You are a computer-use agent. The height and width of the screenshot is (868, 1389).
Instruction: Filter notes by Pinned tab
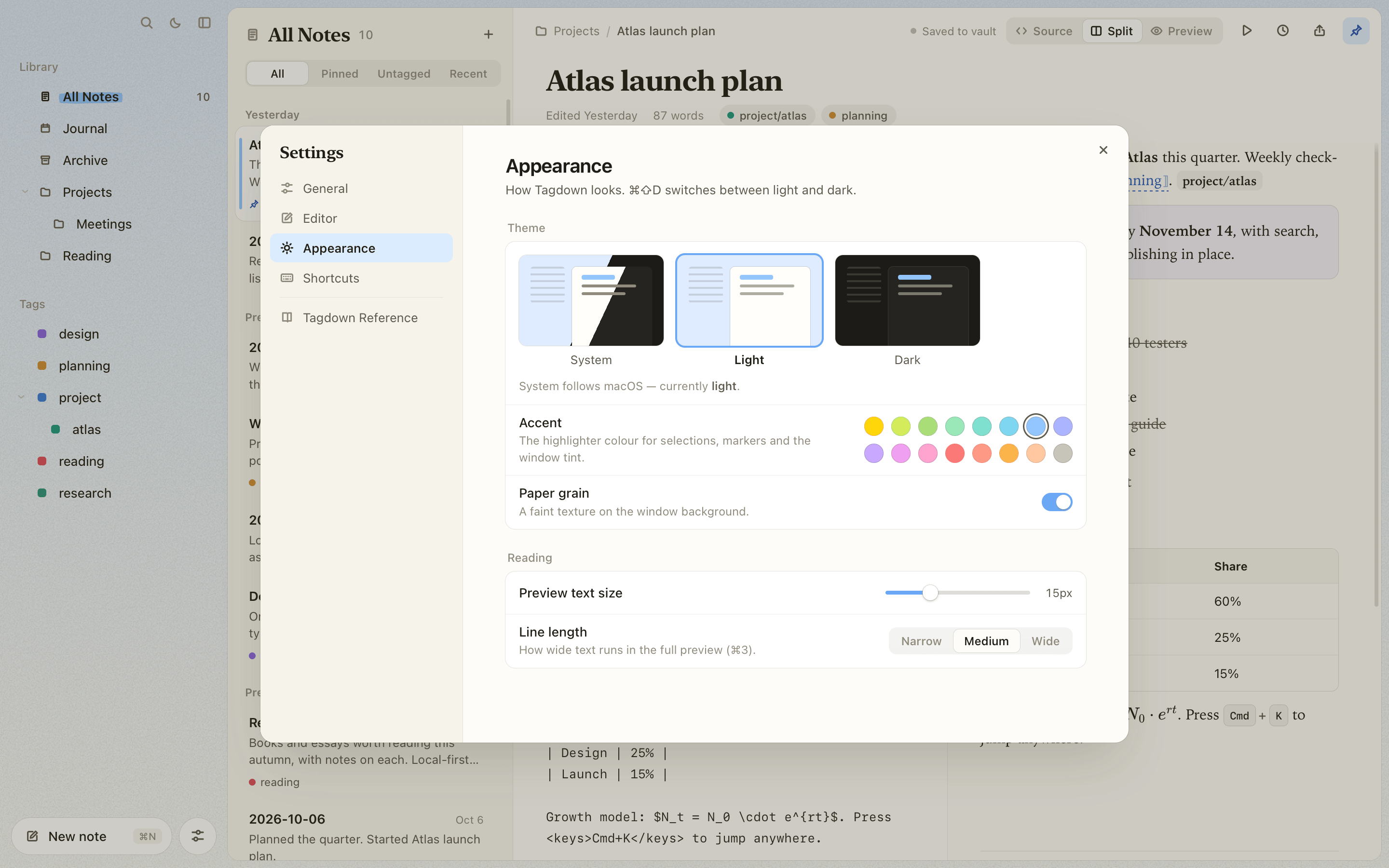[339, 73]
